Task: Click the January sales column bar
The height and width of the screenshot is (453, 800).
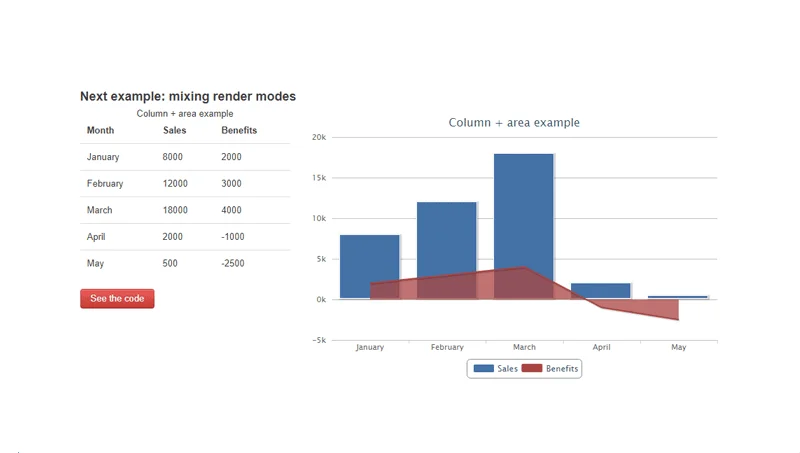Action: click(369, 255)
